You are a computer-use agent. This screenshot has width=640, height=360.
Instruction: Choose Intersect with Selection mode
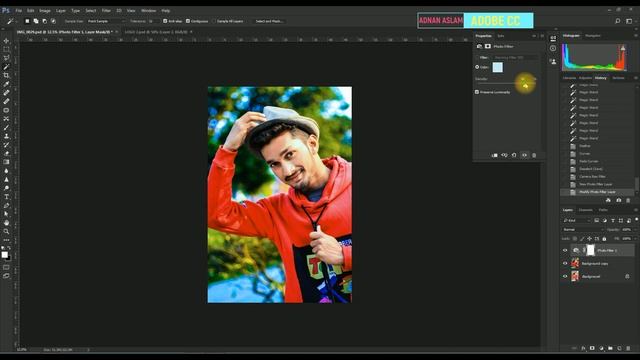53,21
